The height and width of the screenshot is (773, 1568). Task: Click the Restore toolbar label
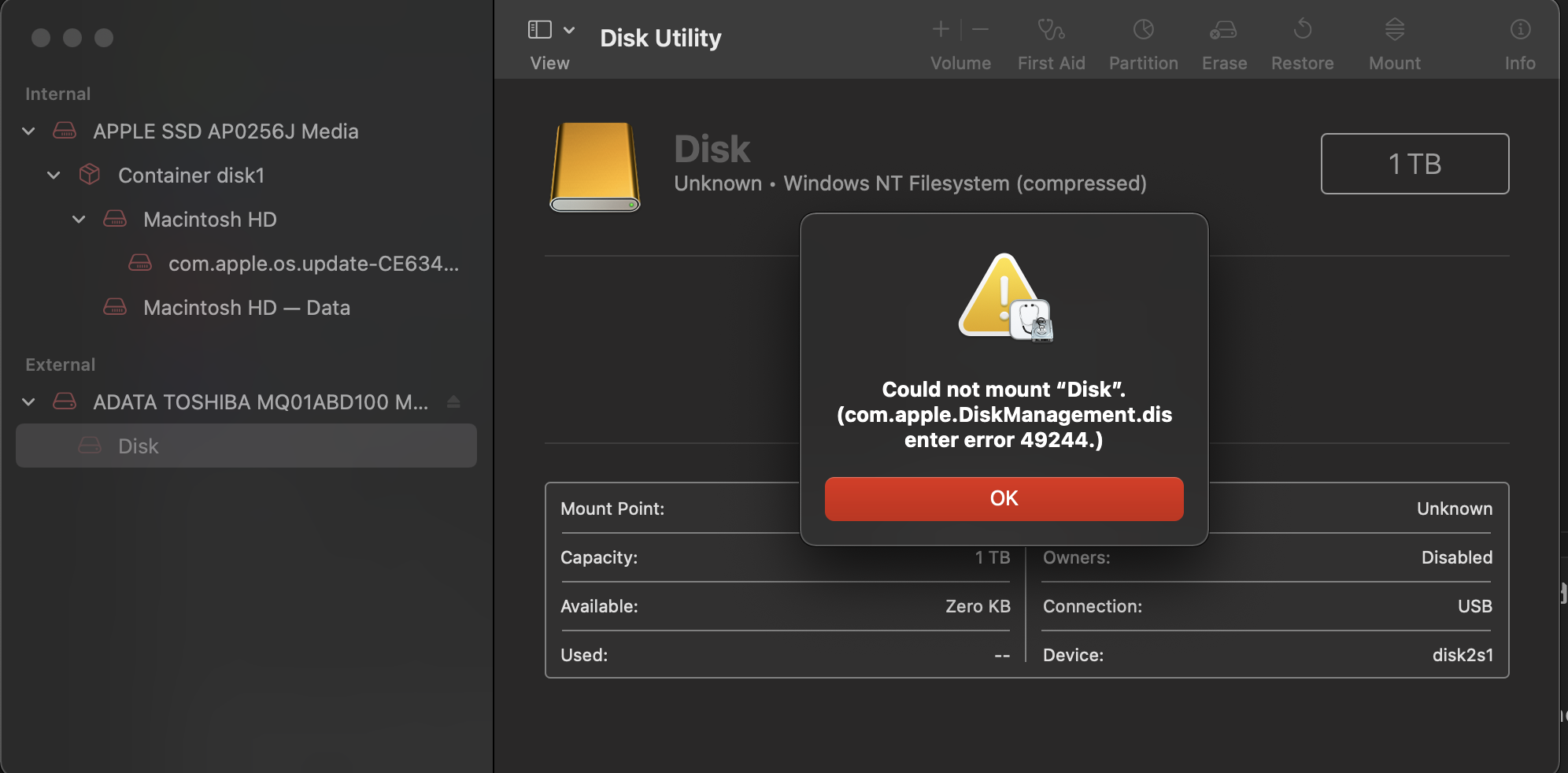pyautogui.click(x=1302, y=63)
